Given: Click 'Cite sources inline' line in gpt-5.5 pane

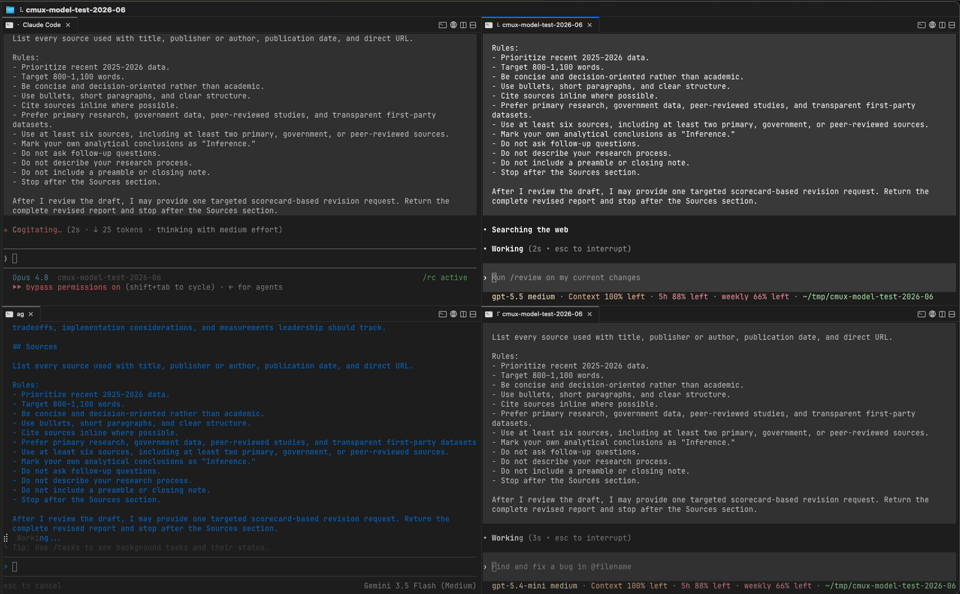Looking at the screenshot, I should pyautogui.click(x=579, y=96).
